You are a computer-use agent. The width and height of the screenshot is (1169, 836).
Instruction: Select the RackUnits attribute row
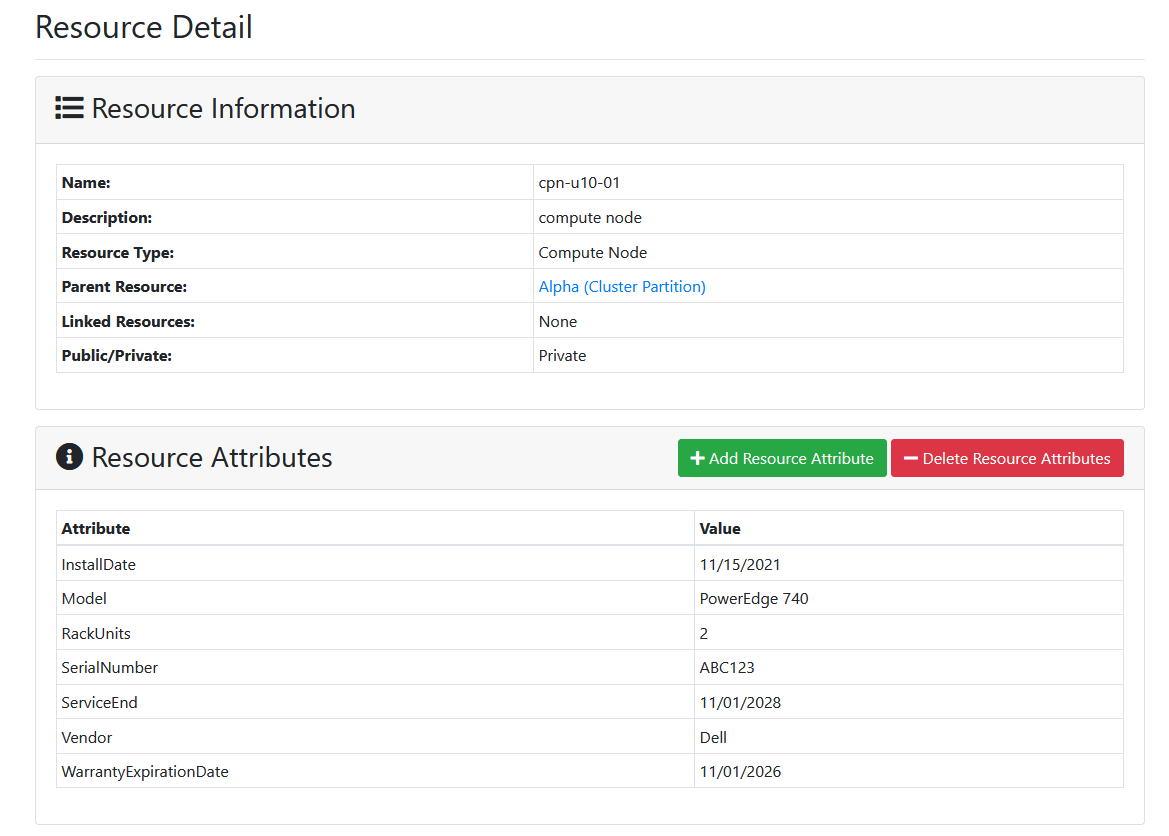tap(590, 632)
